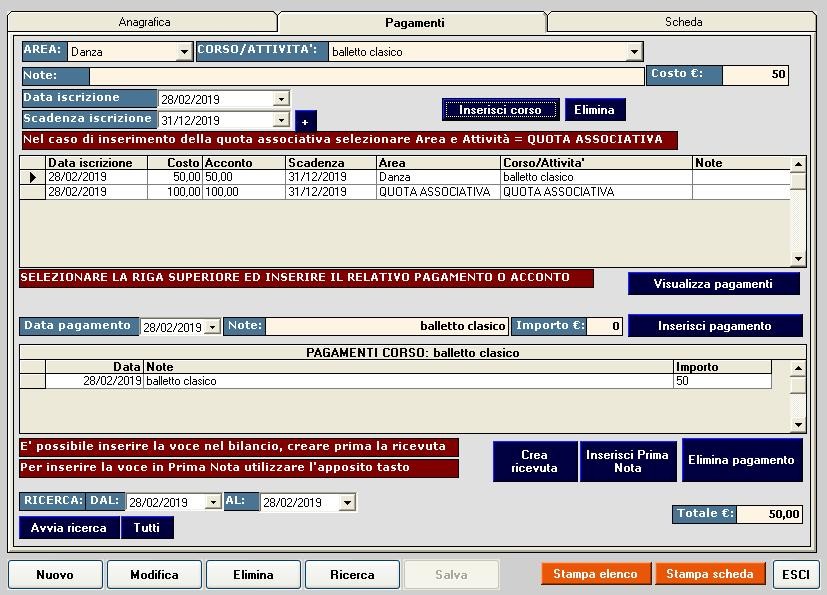Click the Danza cell in Area column

[438, 177]
